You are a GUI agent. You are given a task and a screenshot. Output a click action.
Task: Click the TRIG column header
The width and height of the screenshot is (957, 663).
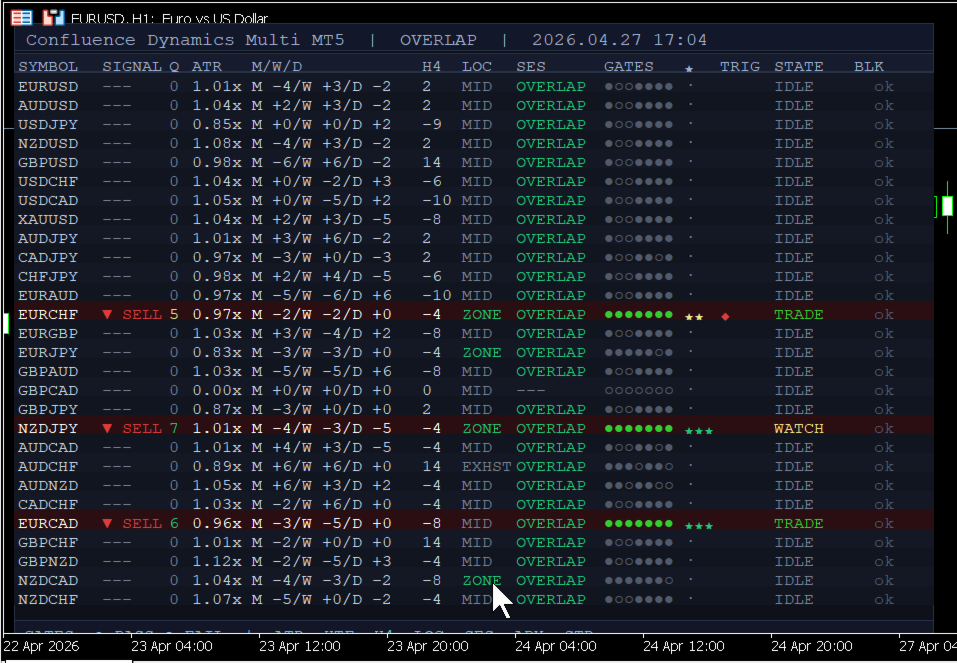click(x=740, y=67)
